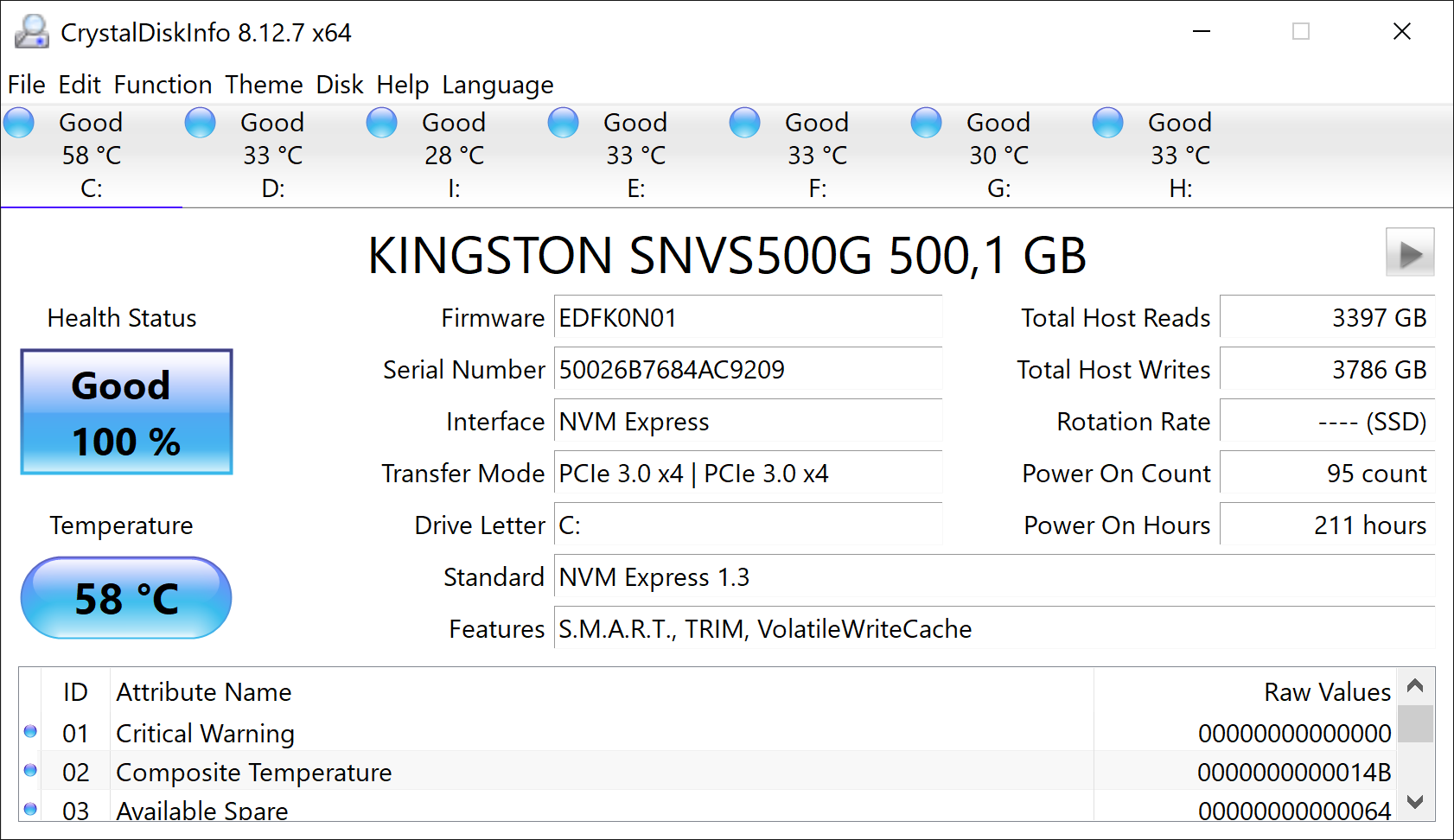The height and width of the screenshot is (840, 1454).
Task: Select the H: drive status orb
Action: [1108, 123]
